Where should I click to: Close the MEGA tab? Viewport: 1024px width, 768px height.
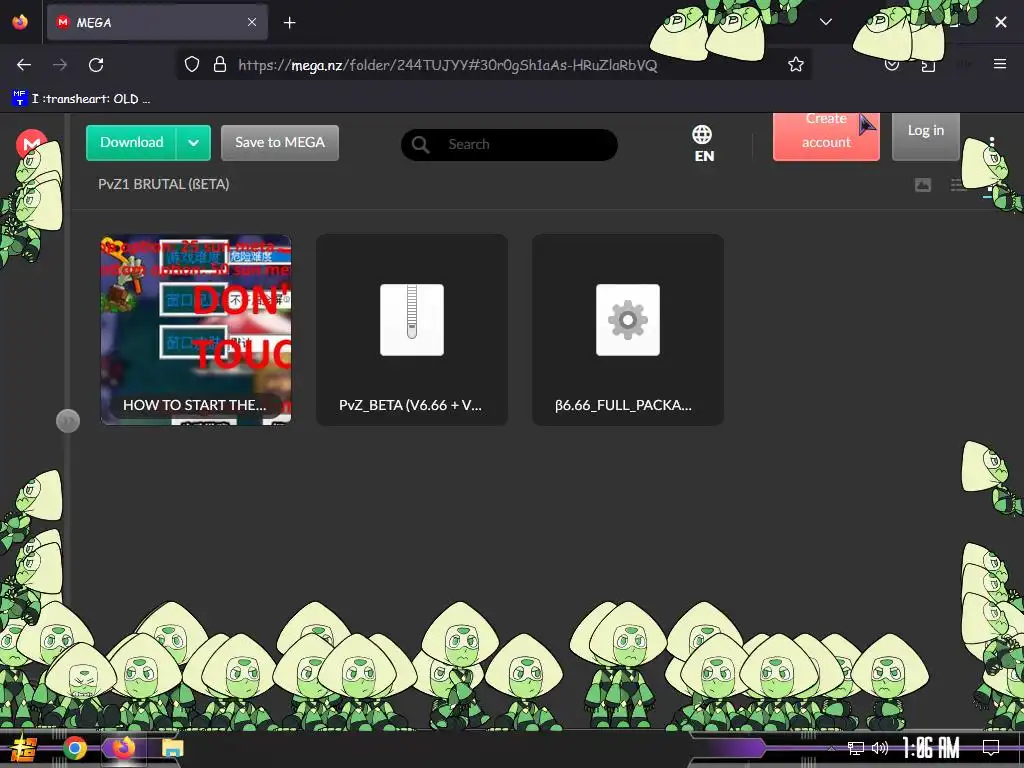coord(252,22)
